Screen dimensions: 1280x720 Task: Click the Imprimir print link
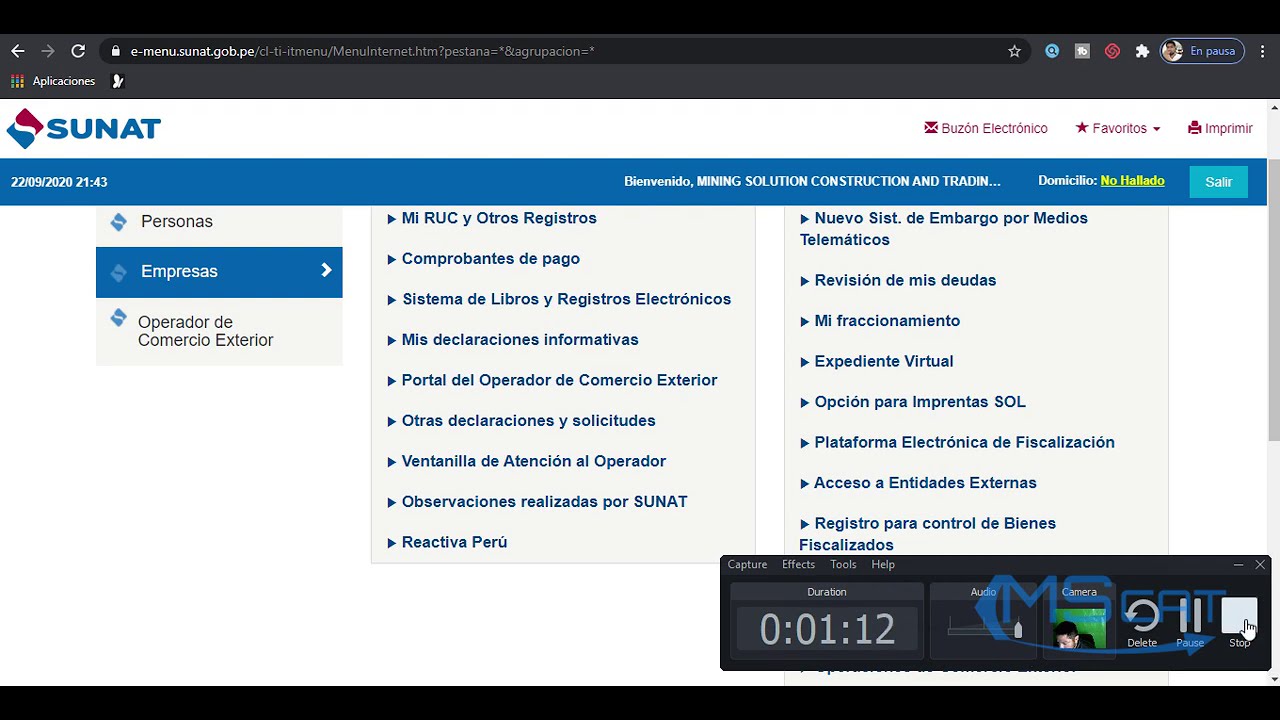(x=1220, y=128)
